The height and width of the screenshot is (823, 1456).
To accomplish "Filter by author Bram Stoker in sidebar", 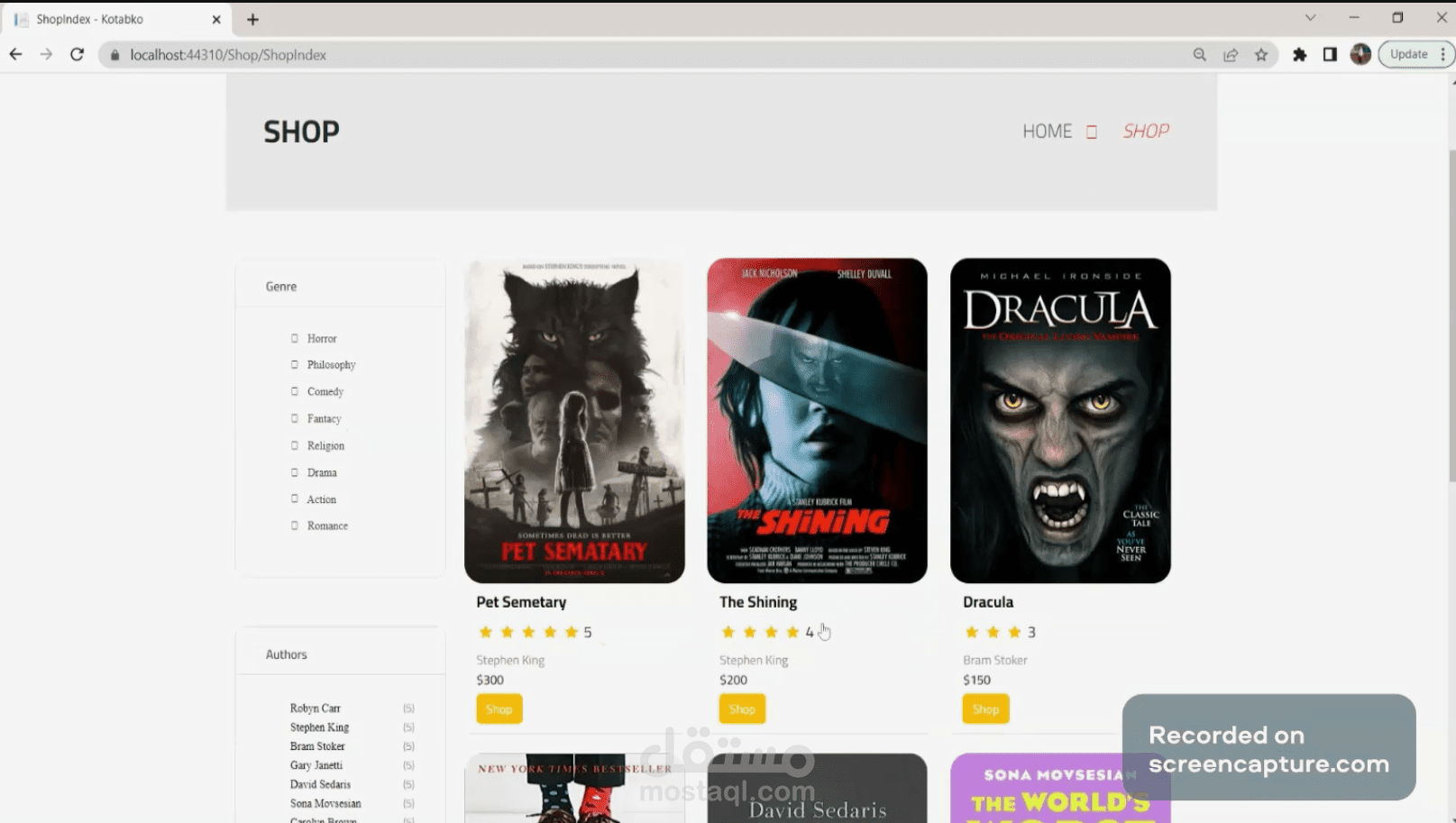I will tap(317, 746).
